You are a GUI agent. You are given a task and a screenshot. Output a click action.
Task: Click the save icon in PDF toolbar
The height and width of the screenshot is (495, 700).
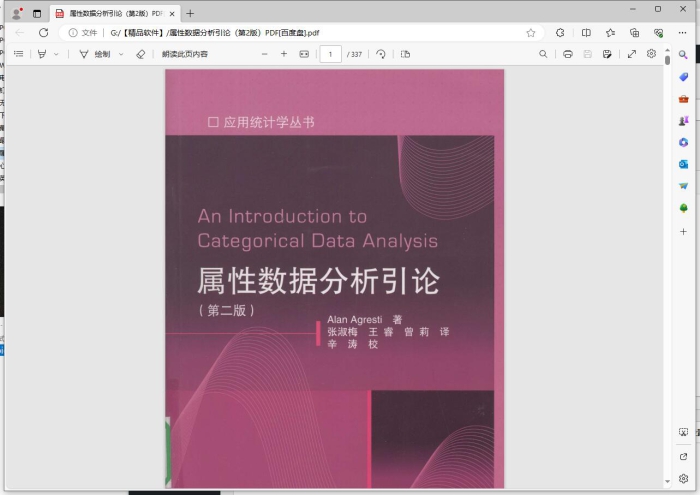pos(588,54)
